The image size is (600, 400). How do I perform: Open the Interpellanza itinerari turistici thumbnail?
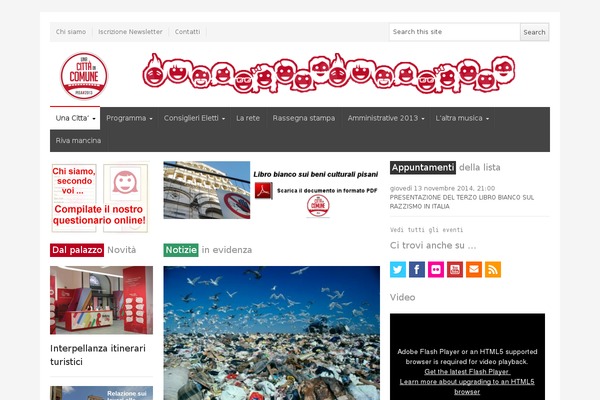(x=101, y=300)
